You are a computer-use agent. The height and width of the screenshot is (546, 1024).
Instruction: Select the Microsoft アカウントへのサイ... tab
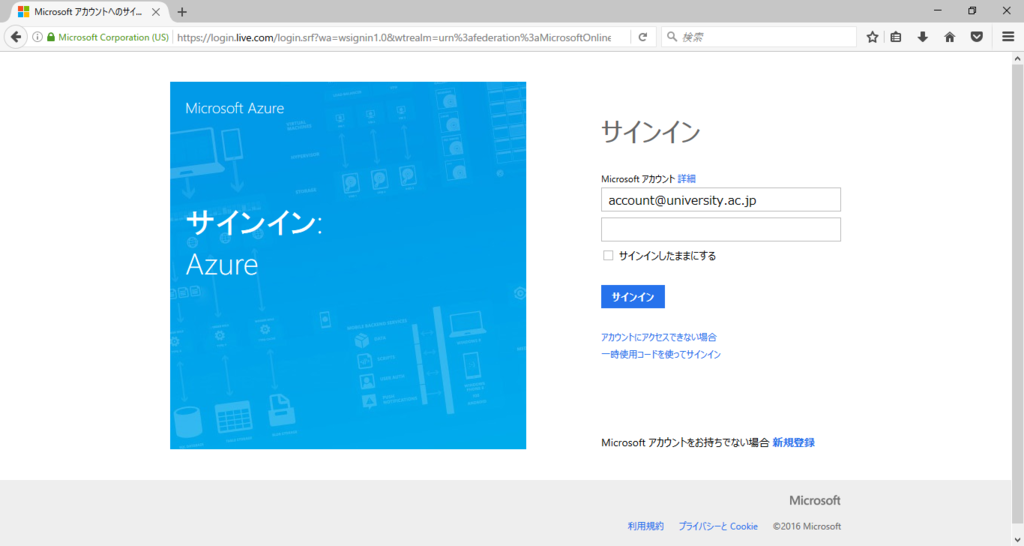tap(88, 12)
